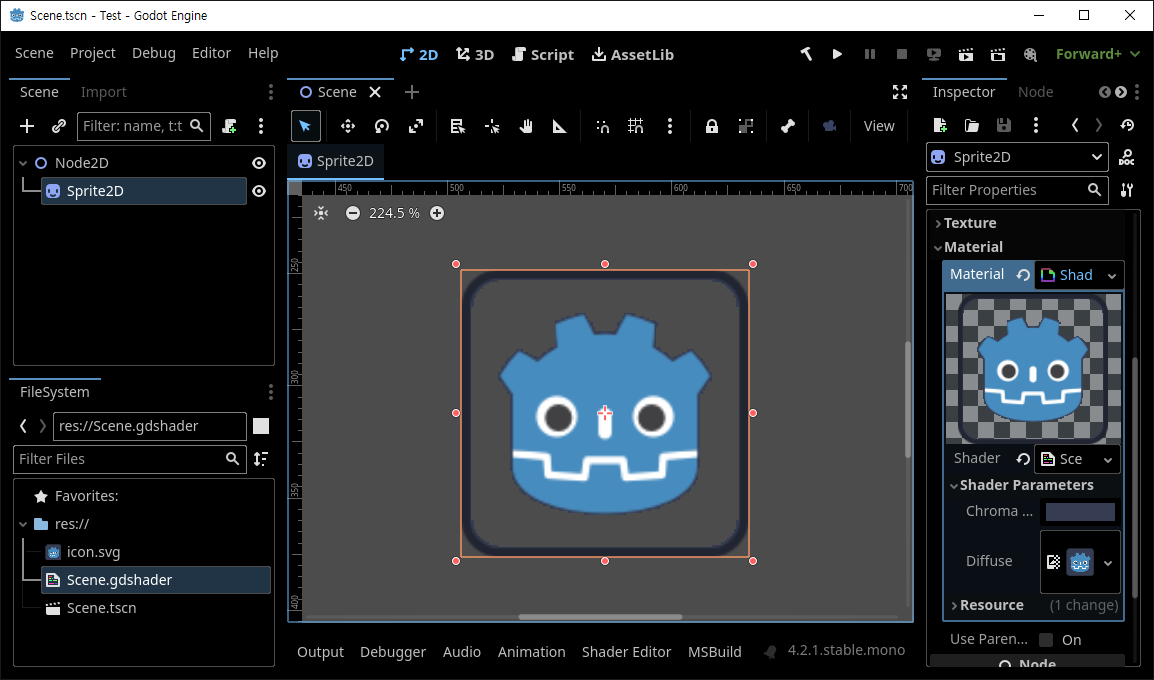This screenshot has width=1154, height=680.
Task: Toggle distraction-free mode
Action: click(899, 92)
